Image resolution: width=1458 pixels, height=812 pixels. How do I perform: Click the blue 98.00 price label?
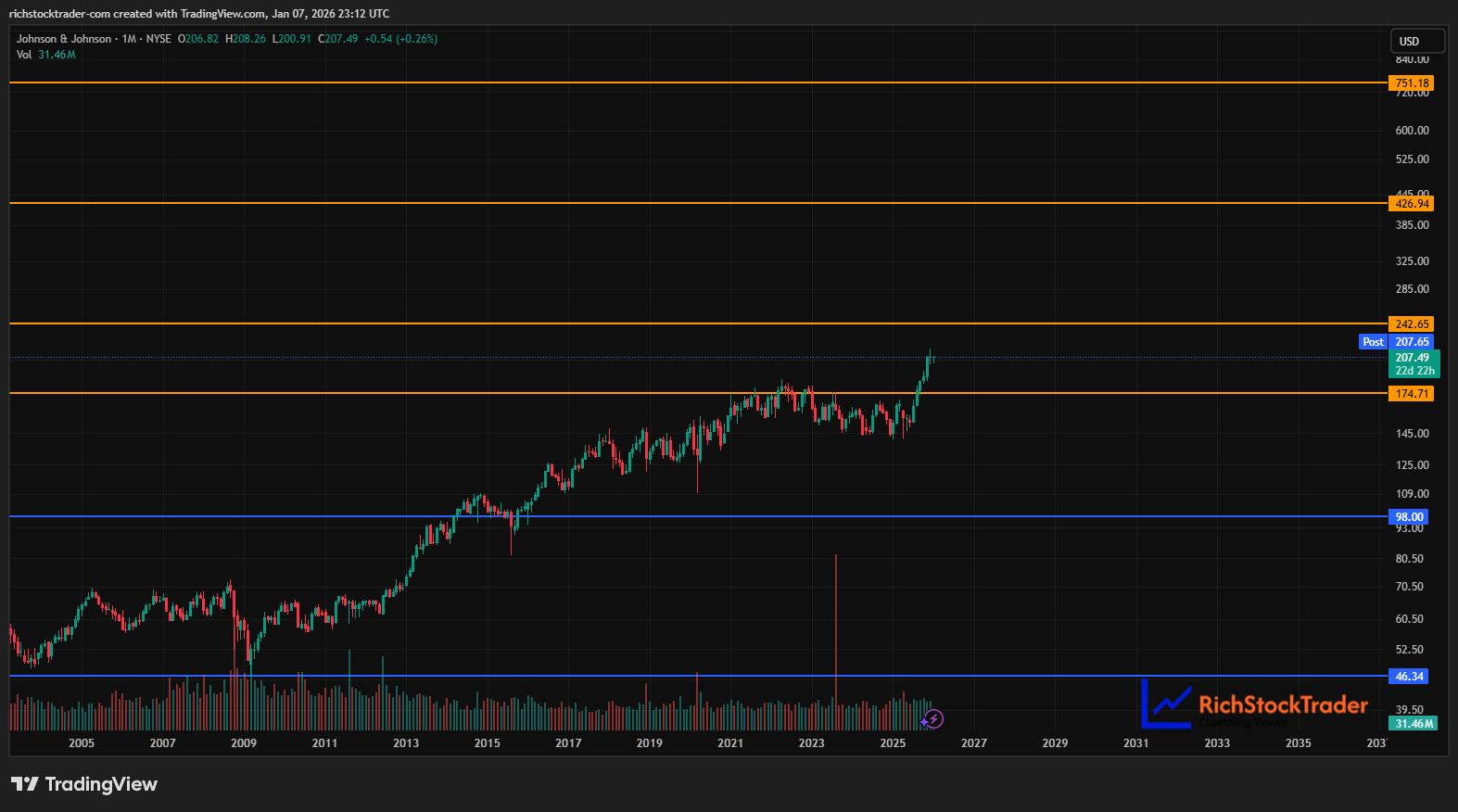pyautogui.click(x=1409, y=517)
